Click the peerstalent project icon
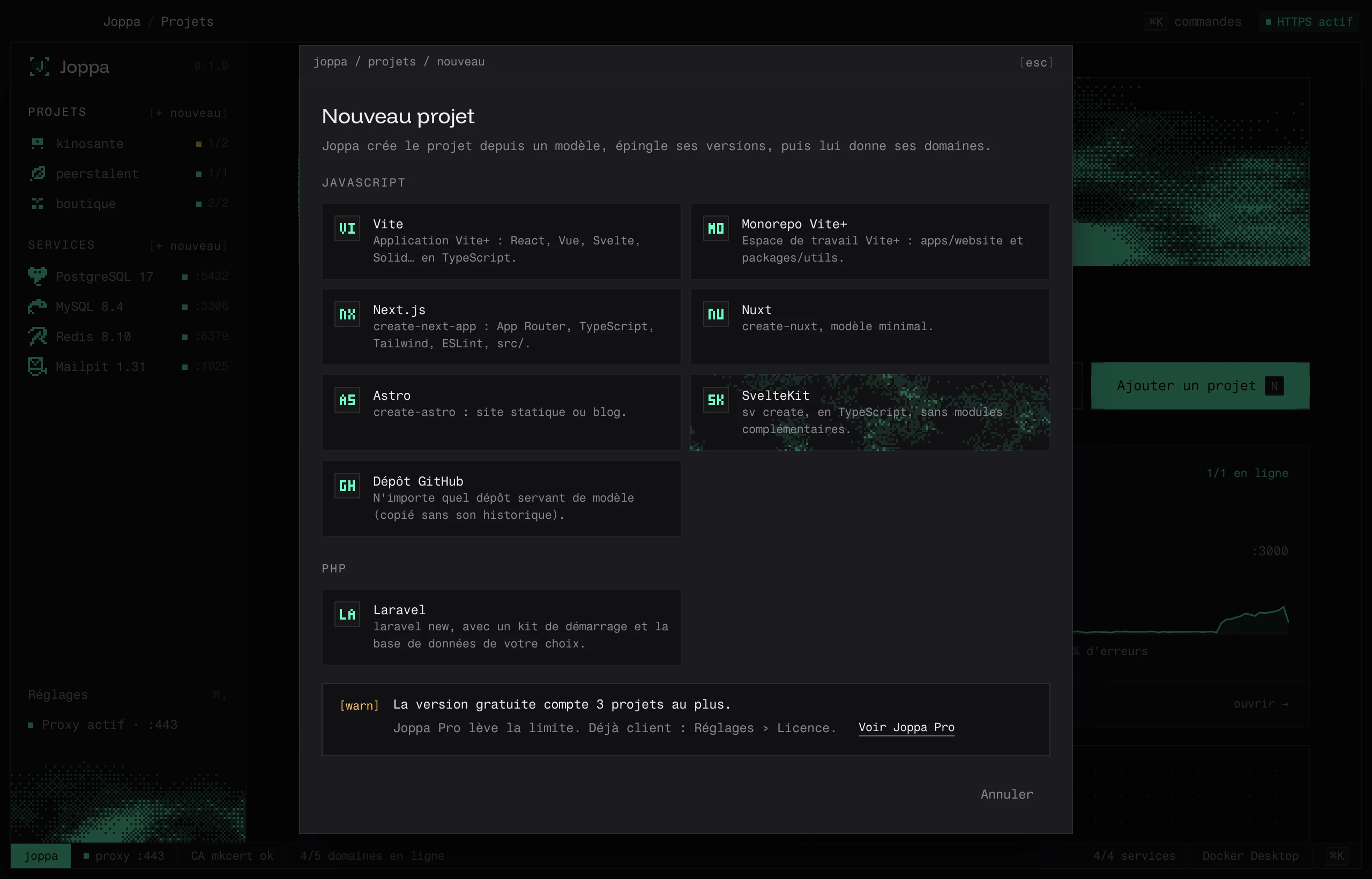Image resolution: width=1372 pixels, height=879 pixels. (x=38, y=173)
